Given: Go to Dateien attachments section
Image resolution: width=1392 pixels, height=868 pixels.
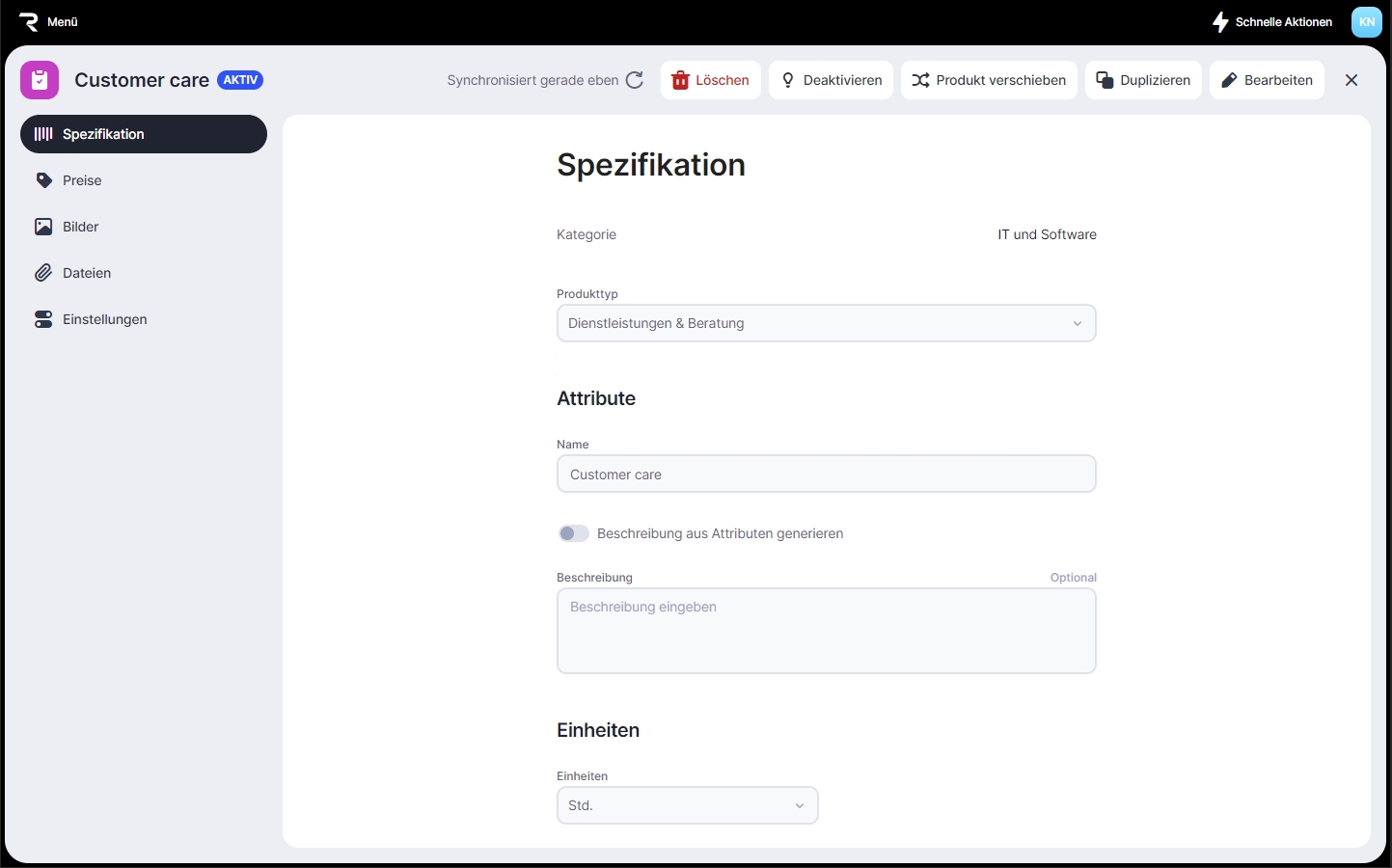Looking at the screenshot, I should click(x=86, y=273).
